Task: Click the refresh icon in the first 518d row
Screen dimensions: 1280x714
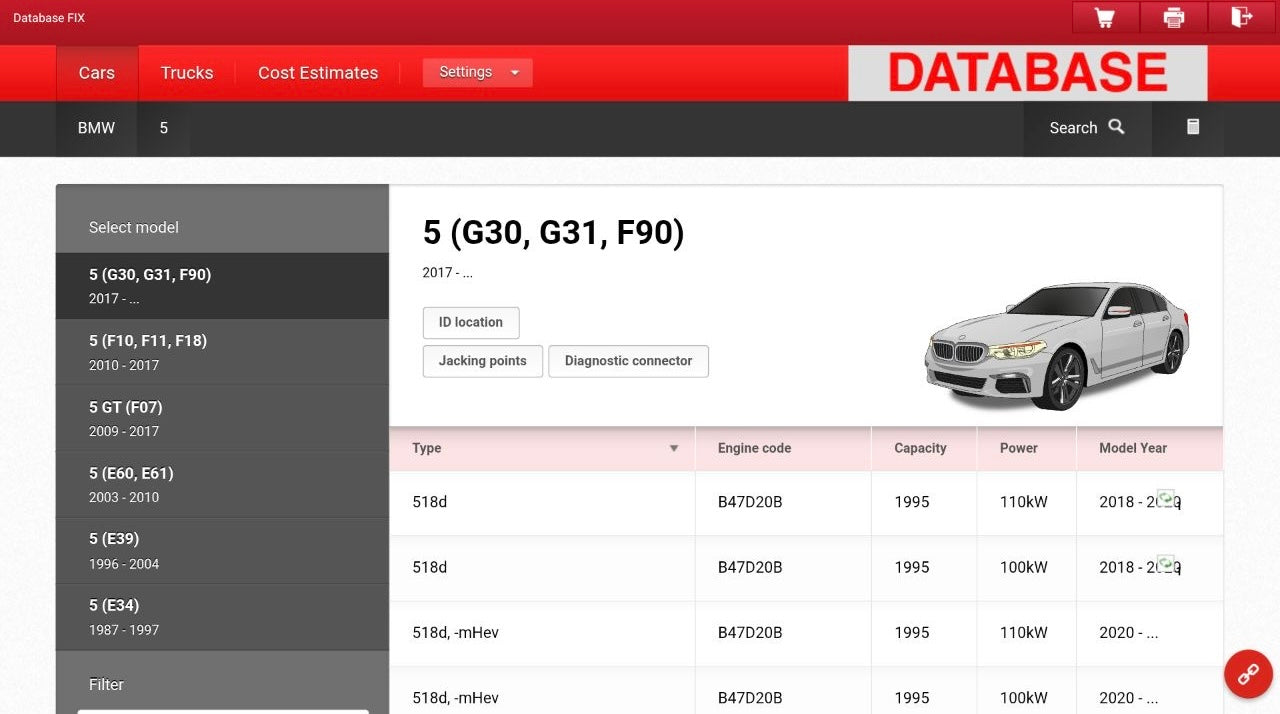Action: pyautogui.click(x=1166, y=498)
